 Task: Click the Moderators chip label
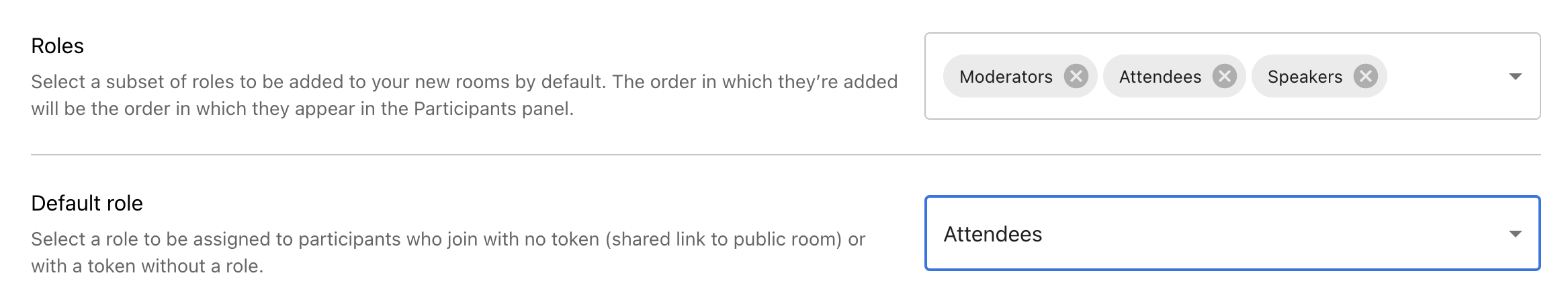[x=1006, y=77]
